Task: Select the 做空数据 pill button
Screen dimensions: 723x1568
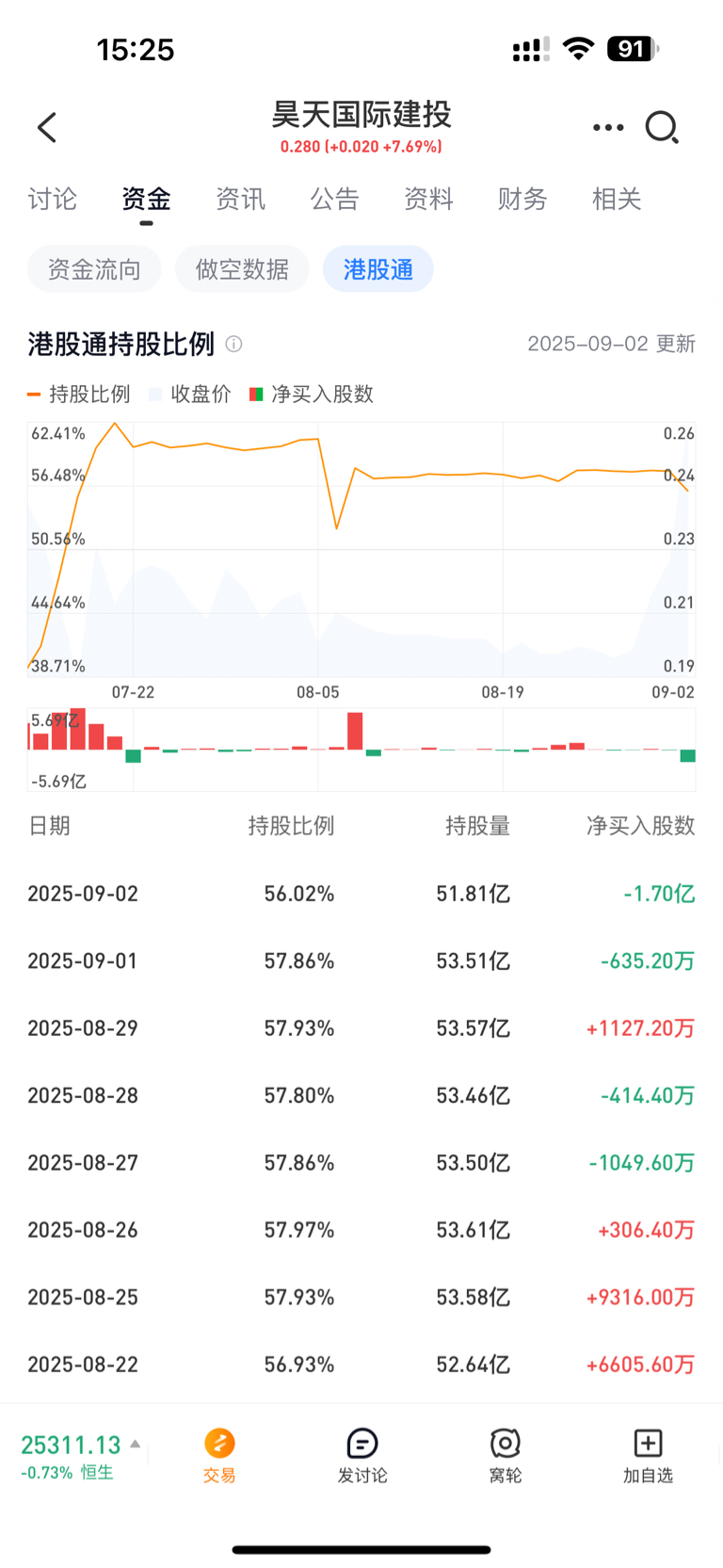Action: [242, 269]
